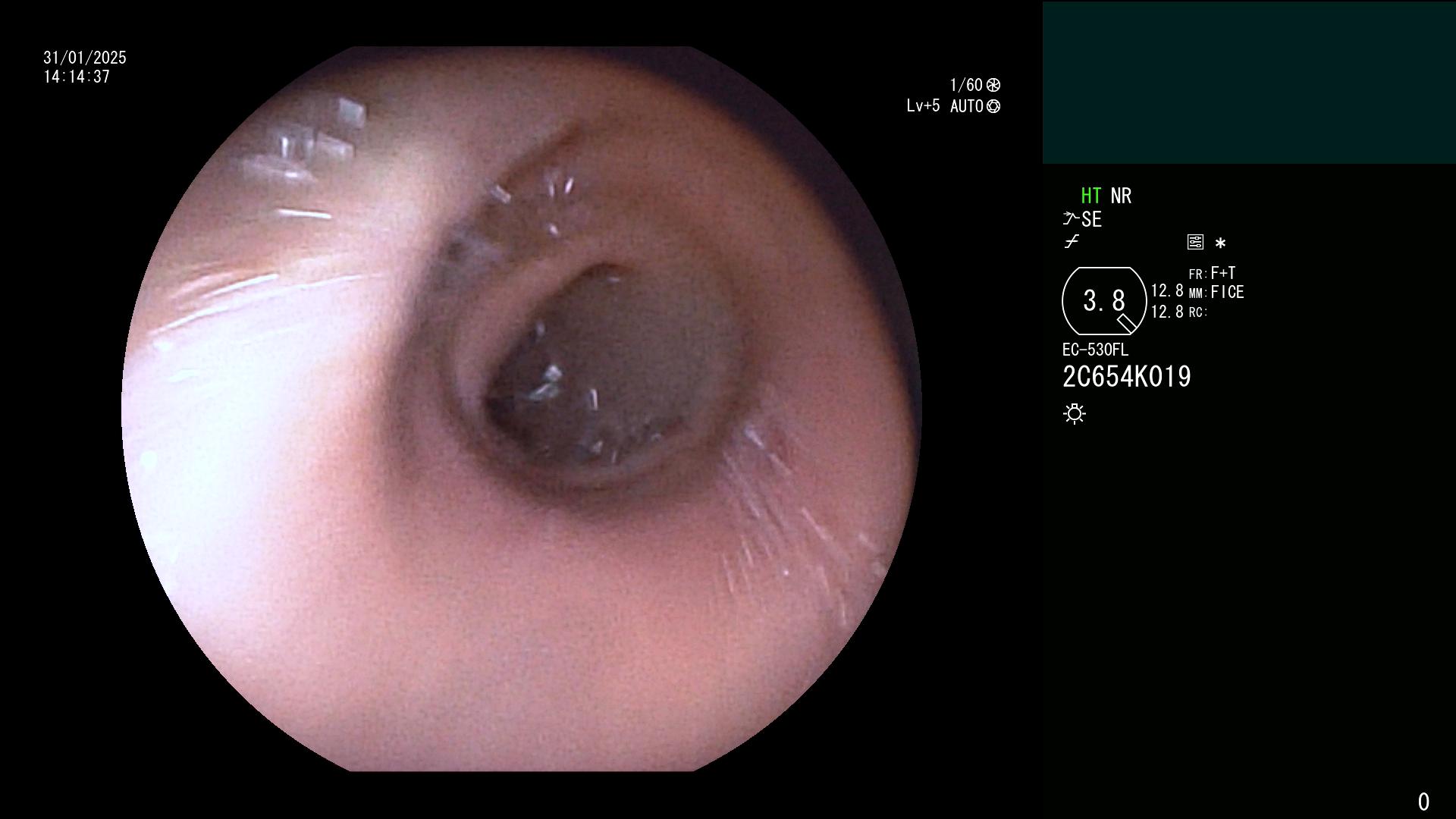Click the serial number 2C654K019
This screenshot has height=819, width=1456.
[x=1127, y=377]
